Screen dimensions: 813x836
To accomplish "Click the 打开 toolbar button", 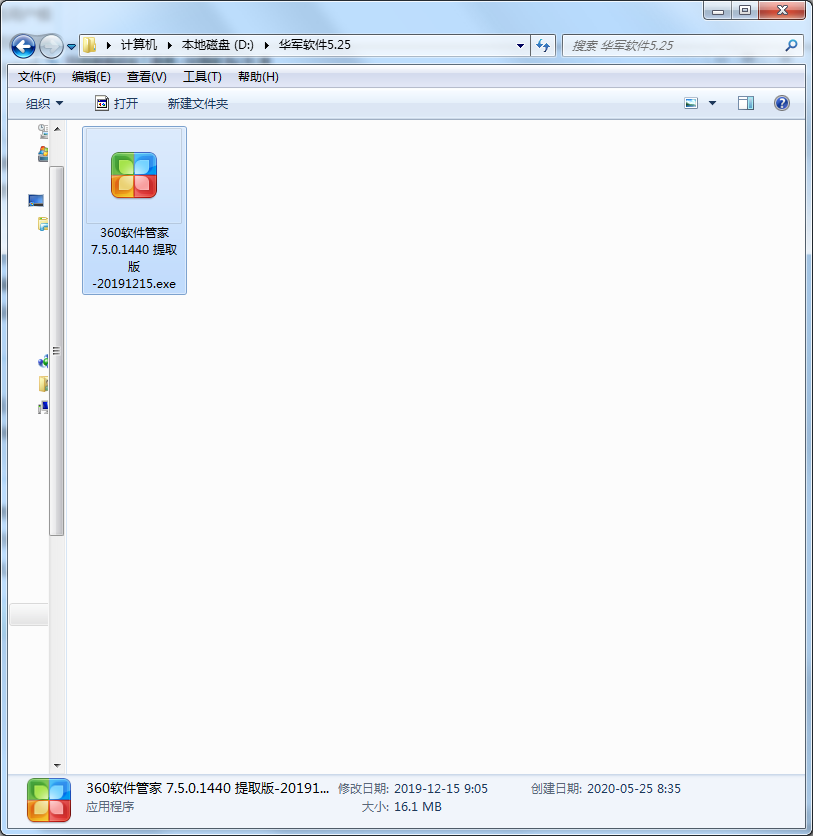I will pos(117,103).
